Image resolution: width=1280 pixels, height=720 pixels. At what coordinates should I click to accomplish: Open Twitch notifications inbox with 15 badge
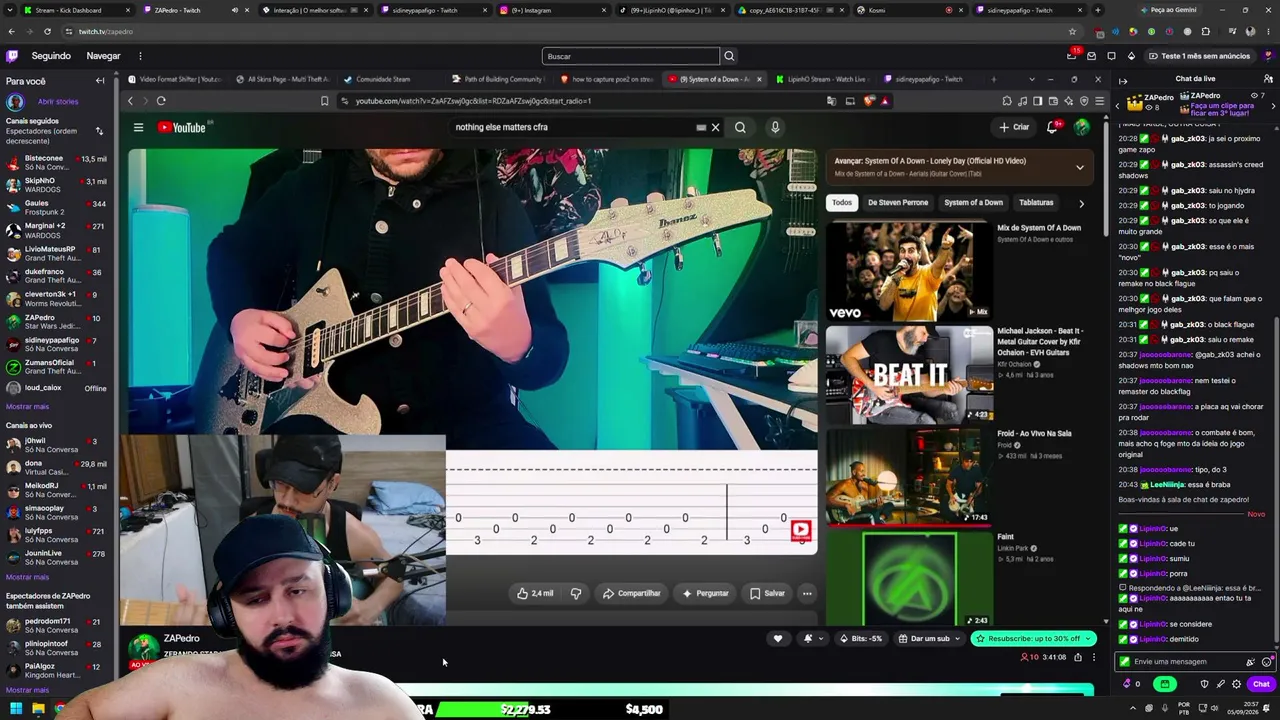point(1071,56)
